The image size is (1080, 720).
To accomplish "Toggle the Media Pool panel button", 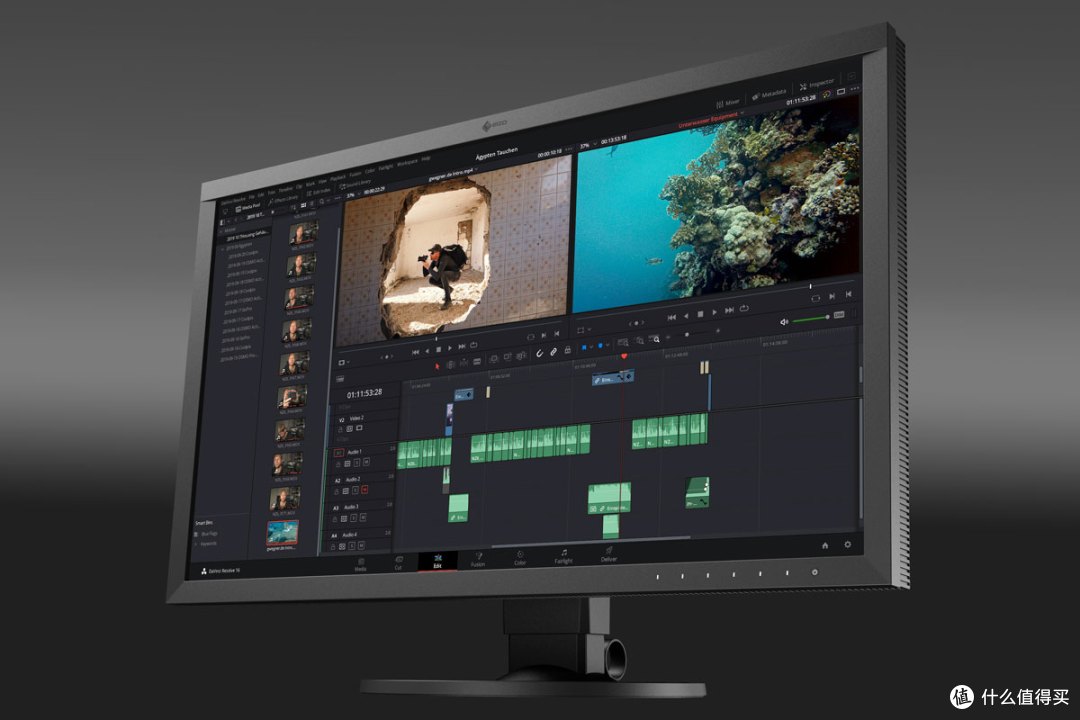I will tap(248, 207).
